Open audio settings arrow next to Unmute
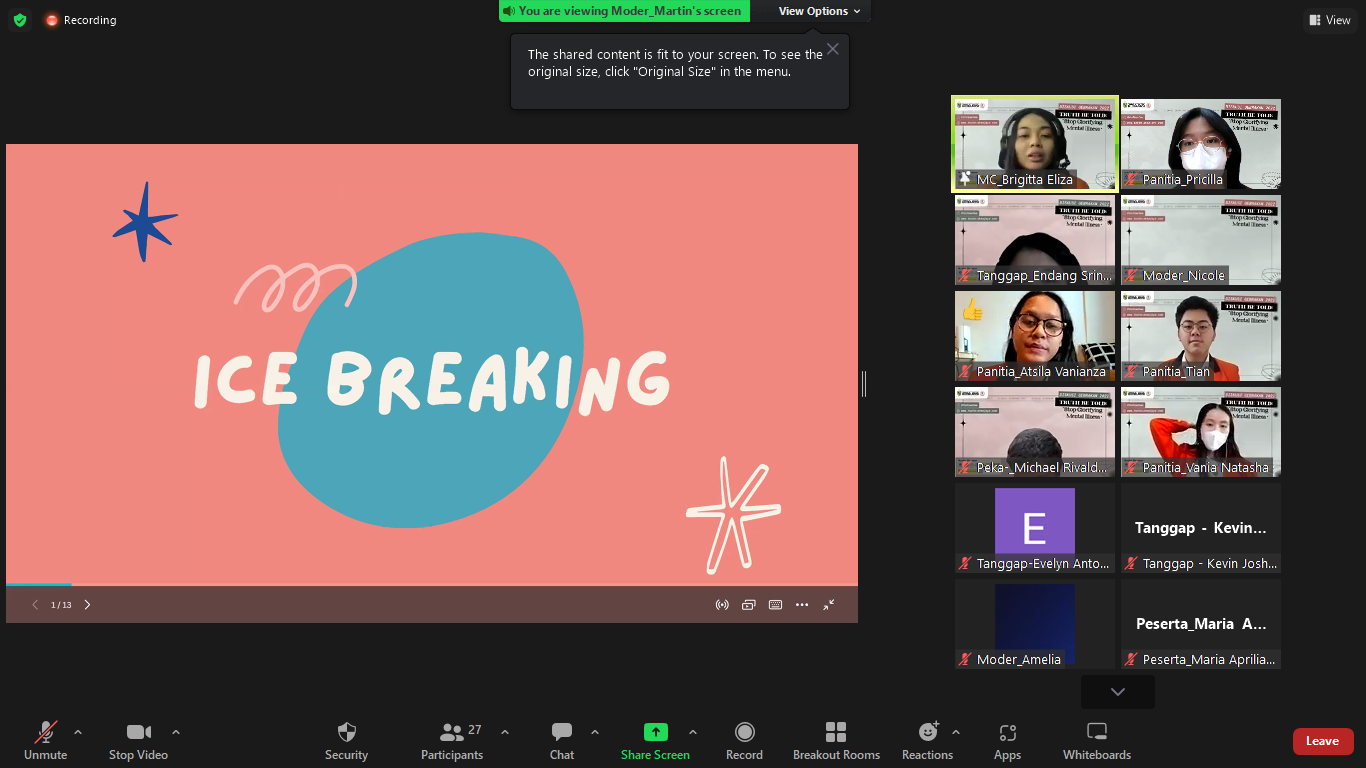This screenshot has height=768, width=1366. click(78, 732)
